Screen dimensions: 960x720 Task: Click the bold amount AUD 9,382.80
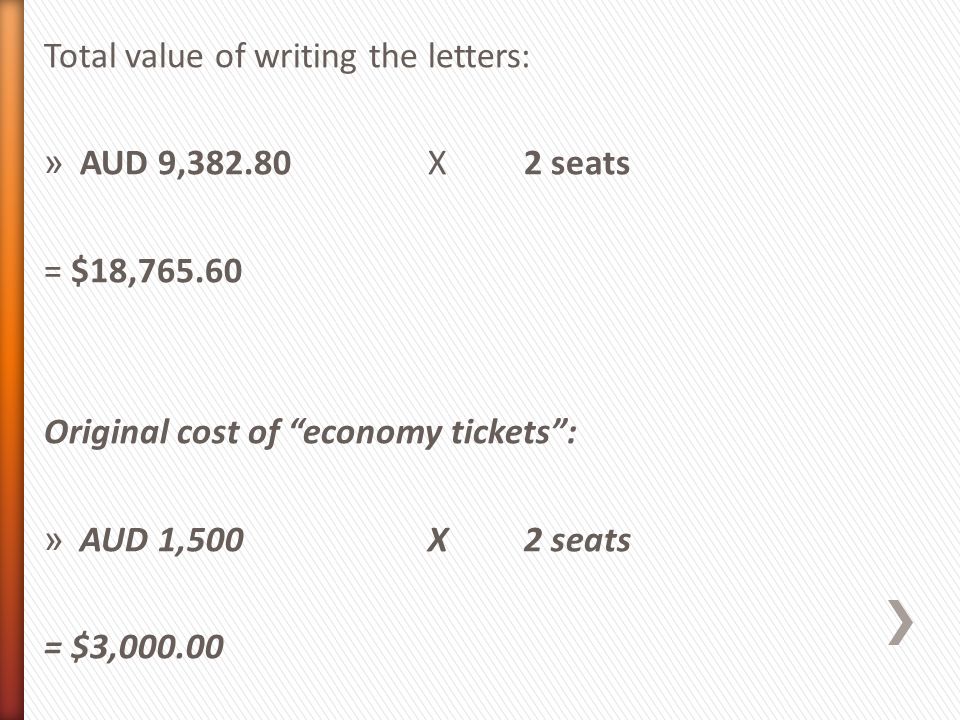click(x=186, y=163)
